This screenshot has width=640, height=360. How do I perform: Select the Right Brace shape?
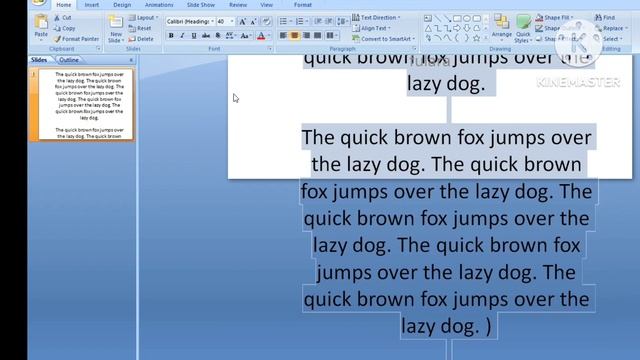467,38
